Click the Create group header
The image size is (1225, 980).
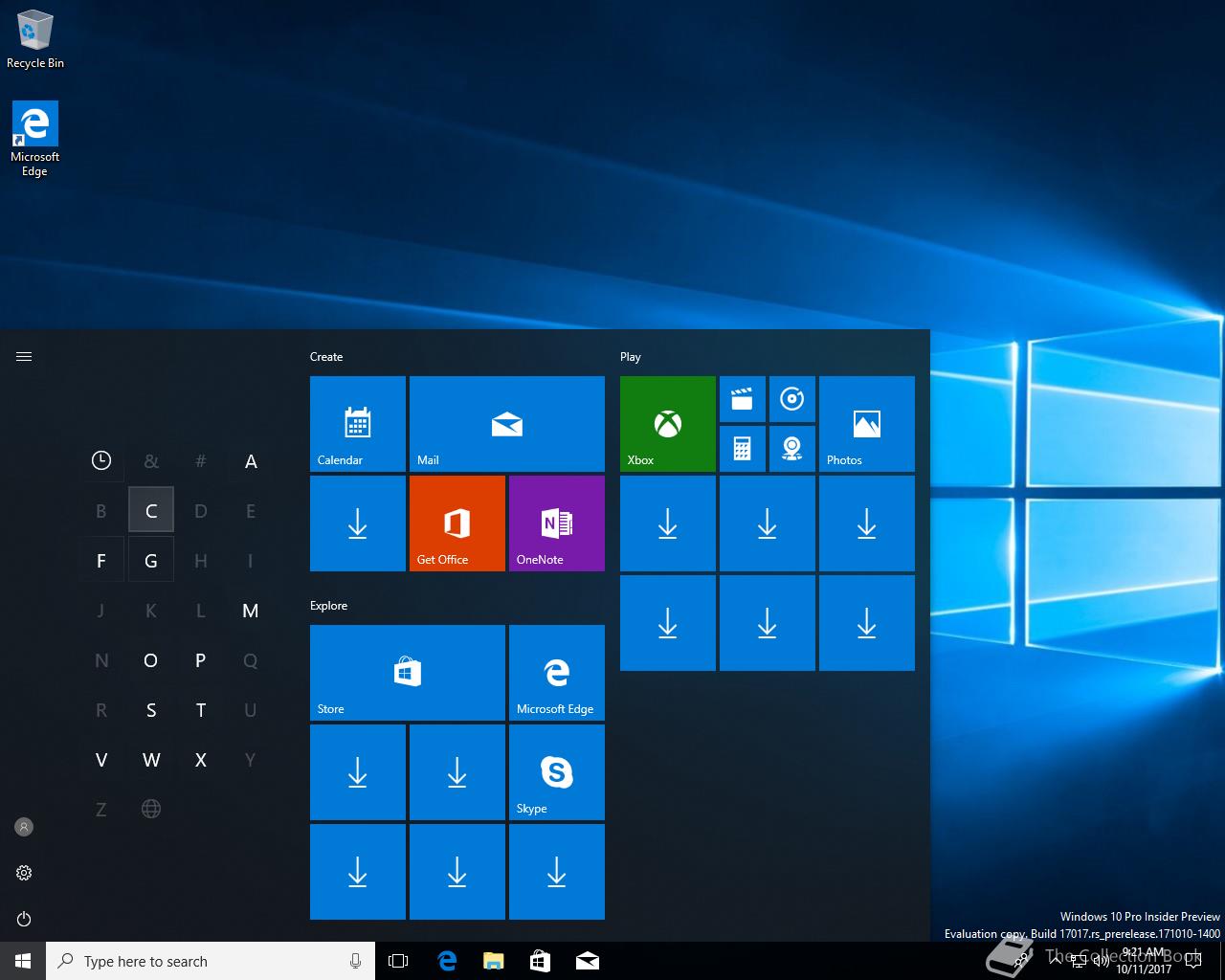326,357
